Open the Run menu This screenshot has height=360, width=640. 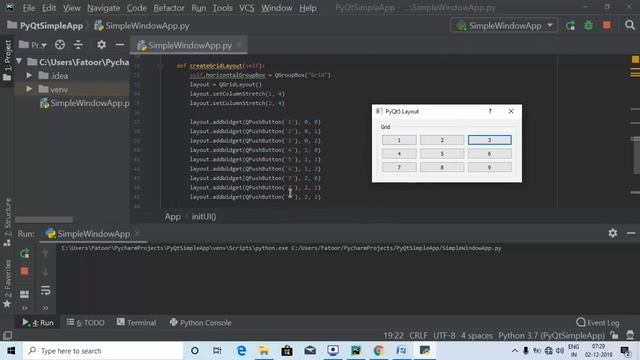click(198, 8)
